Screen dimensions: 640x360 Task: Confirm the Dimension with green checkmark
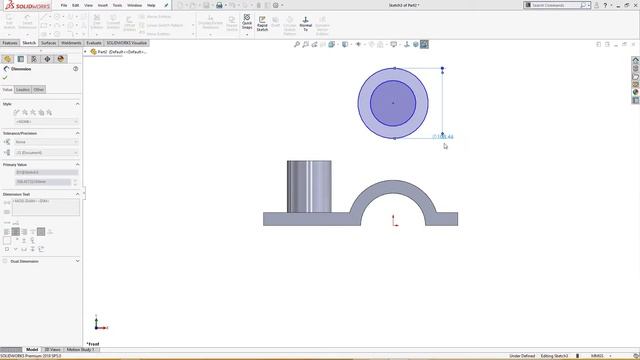click(x=5, y=78)
